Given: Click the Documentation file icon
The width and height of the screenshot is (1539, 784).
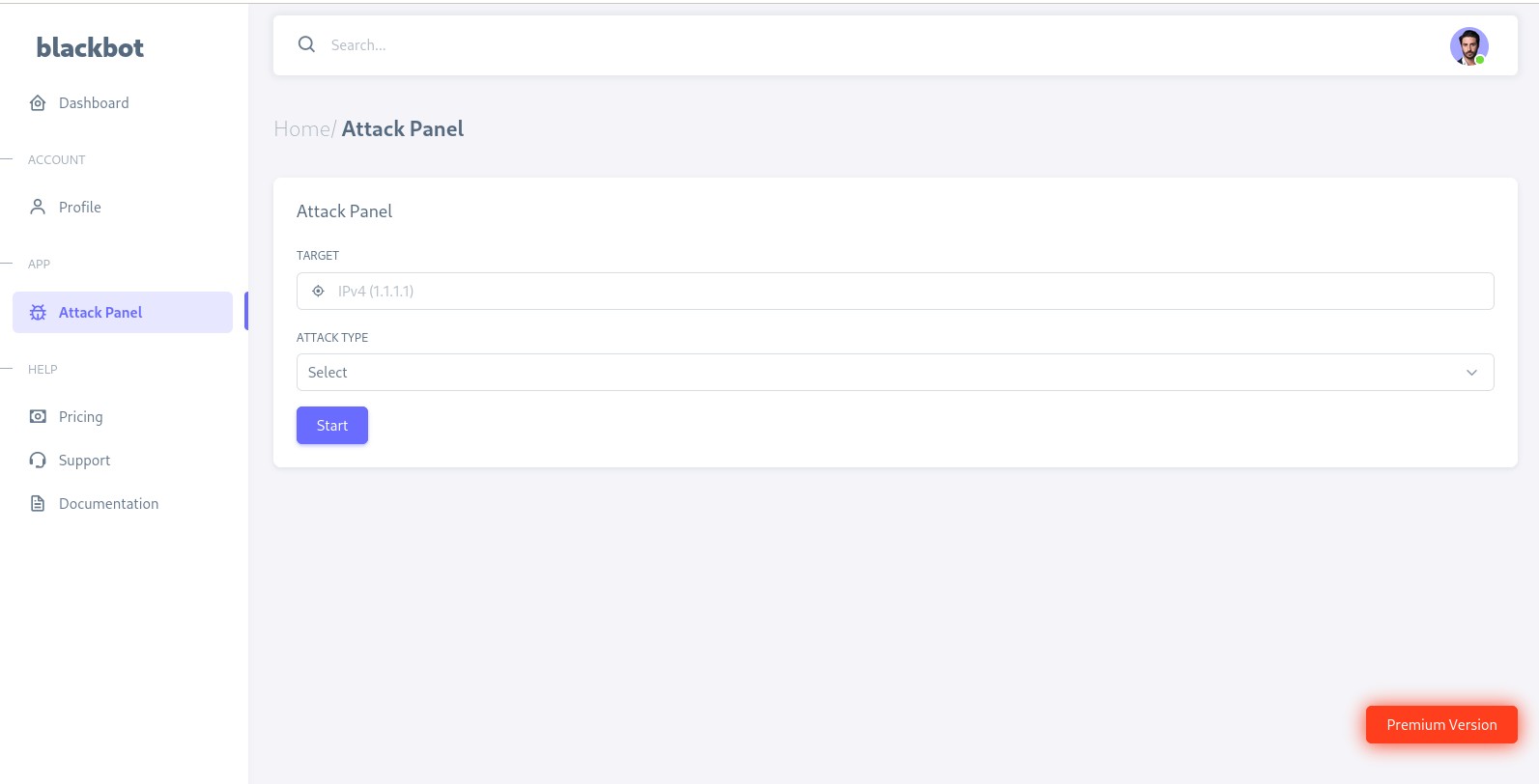Looking at the screenshot, I should pyautogui.click(x=38, y=504).
